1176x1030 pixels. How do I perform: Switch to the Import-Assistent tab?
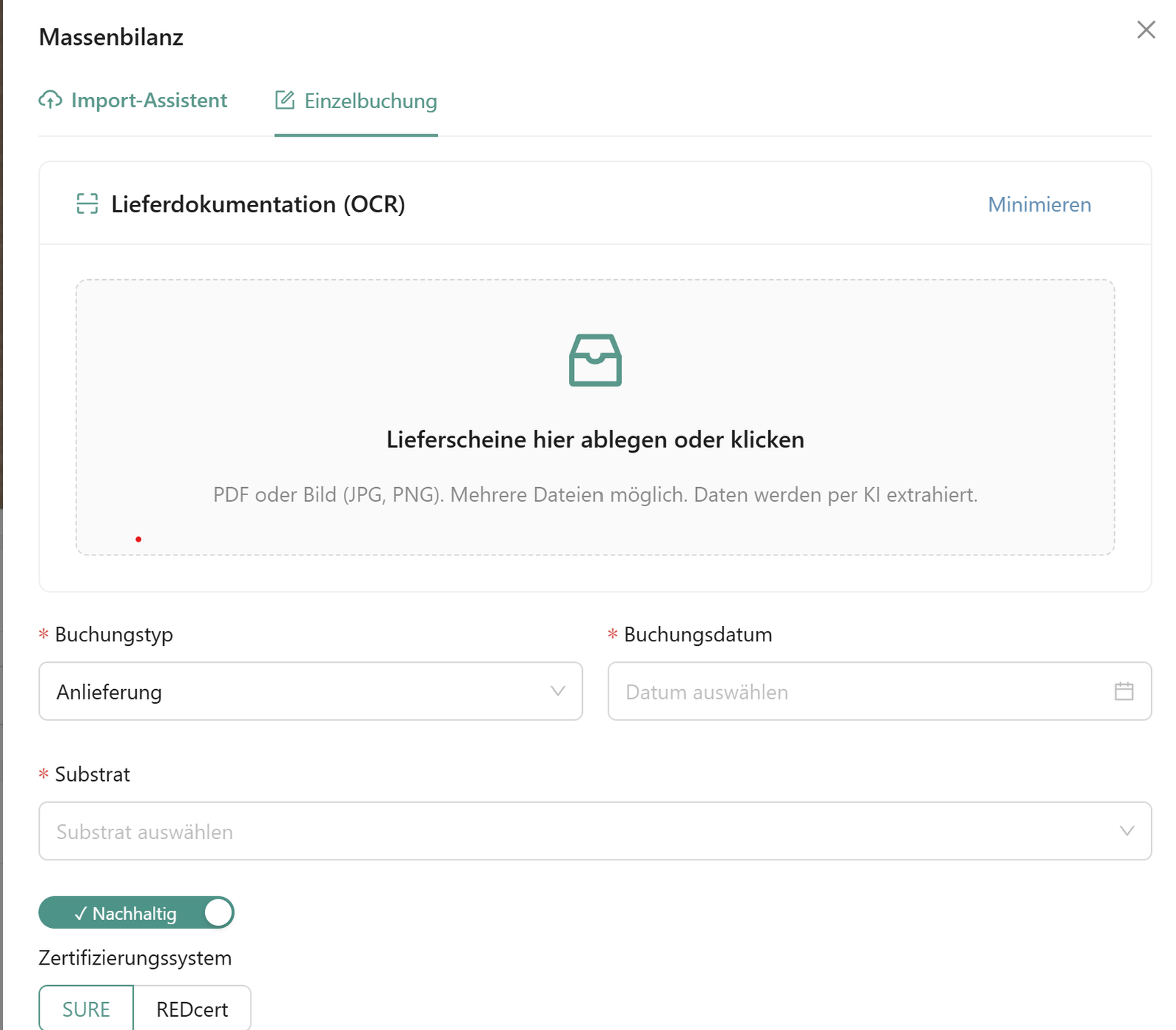133,101
